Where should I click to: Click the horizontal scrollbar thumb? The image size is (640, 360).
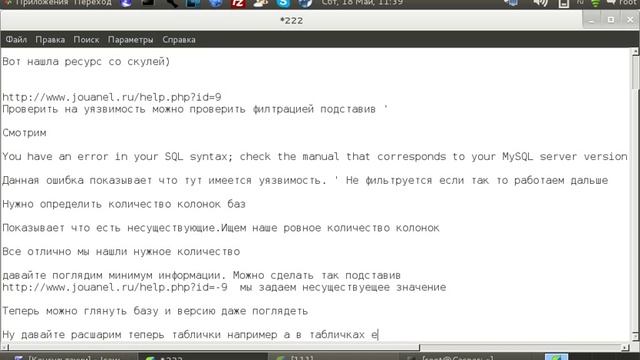(x=213, y=347)
